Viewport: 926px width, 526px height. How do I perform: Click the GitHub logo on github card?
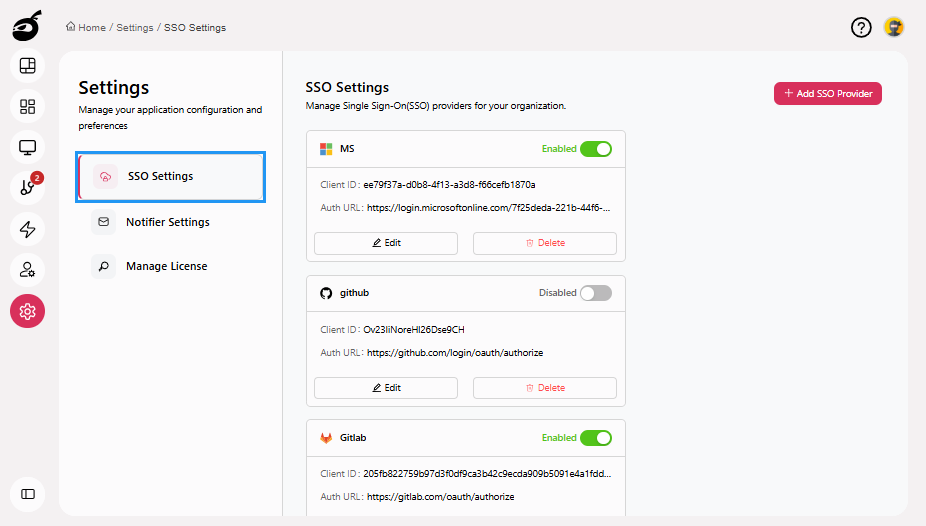326,293
